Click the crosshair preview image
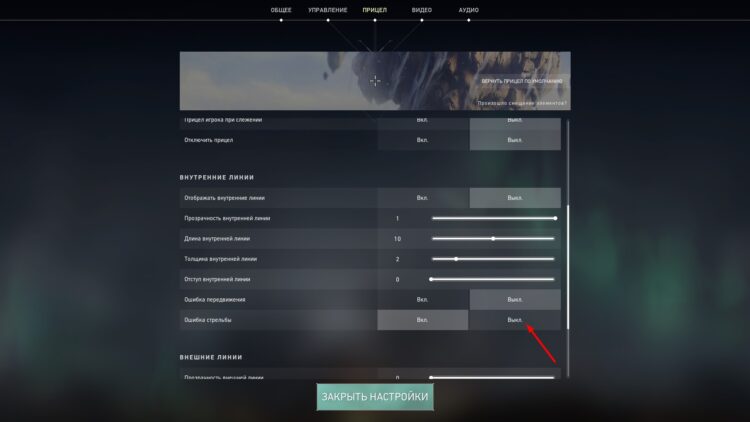The image size is (750, 422). 375,81
